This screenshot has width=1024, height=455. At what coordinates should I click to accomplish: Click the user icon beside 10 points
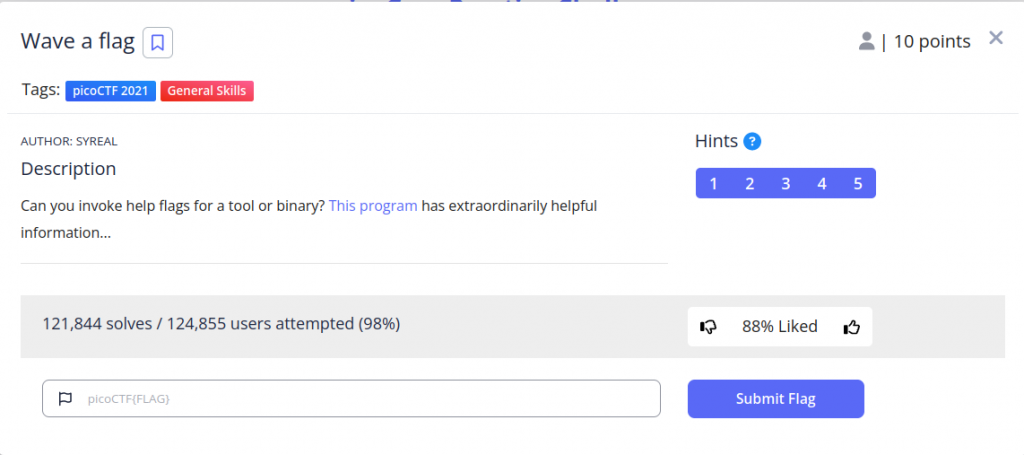(866, 41)
